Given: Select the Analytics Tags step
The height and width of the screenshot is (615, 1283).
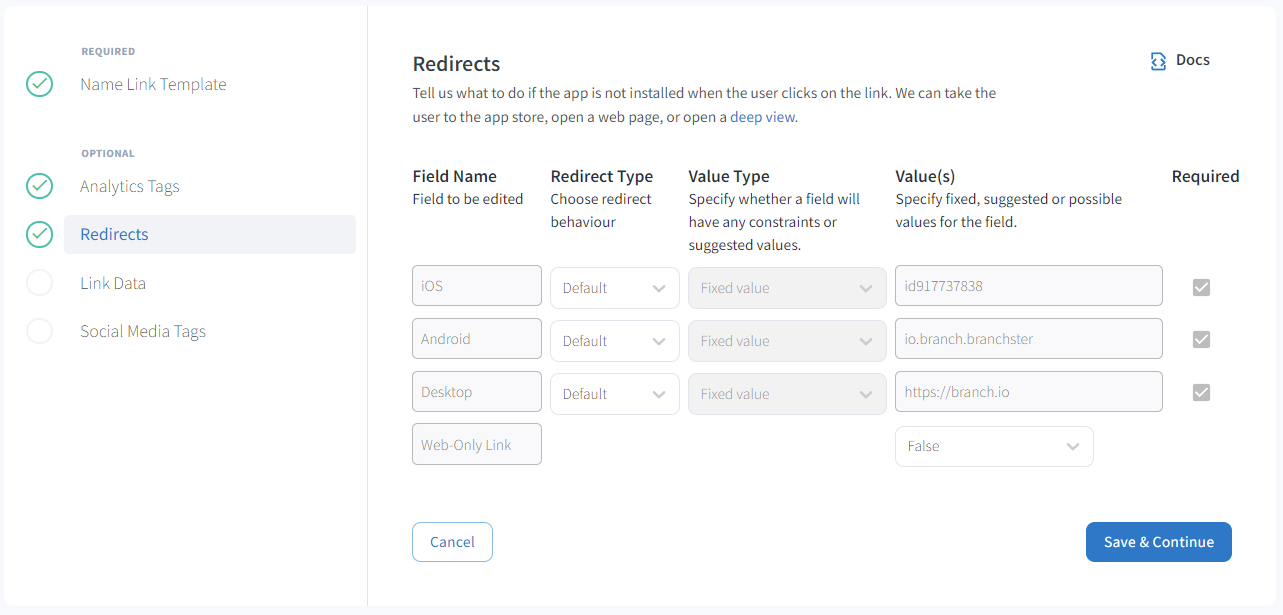Looking at the screenshot, I should (130, 186).
